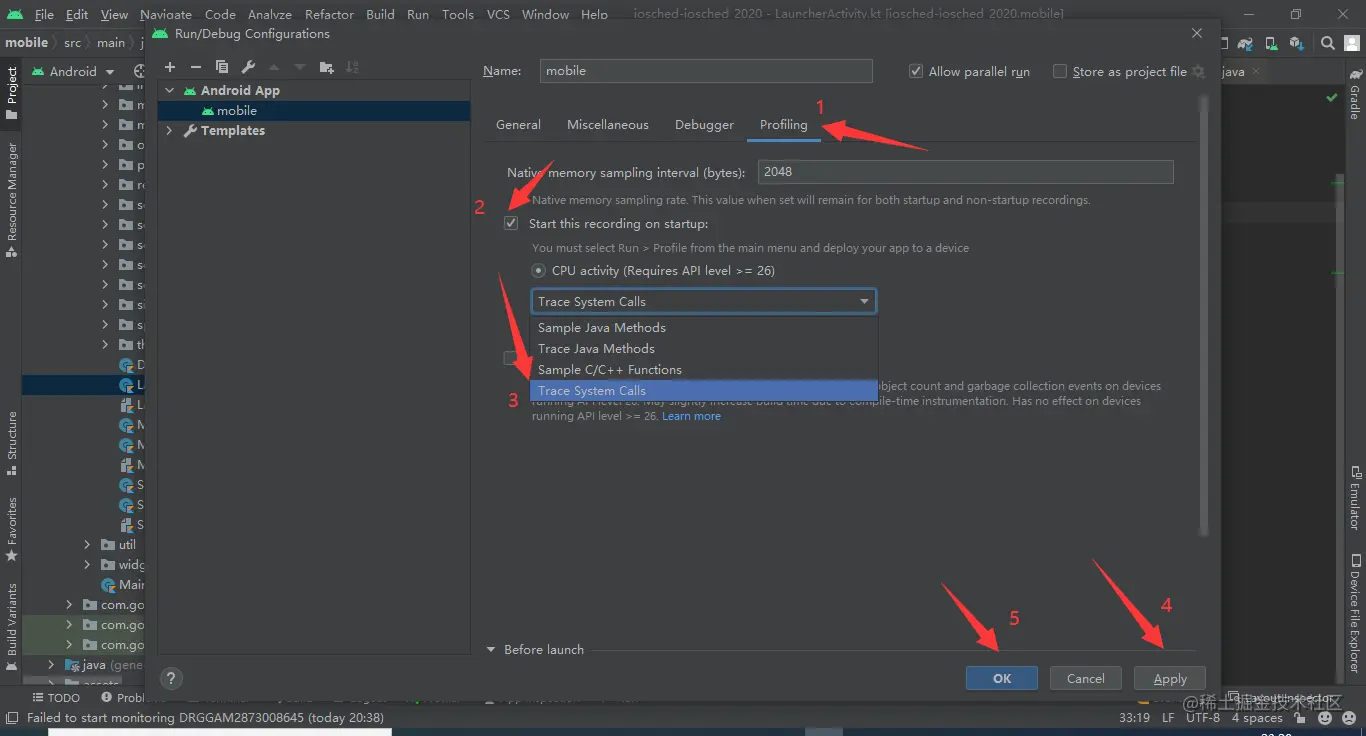The height and width of the screenshot is (736, 1366).
Task: Click the Name input field
Action: (x=706, y=71)
